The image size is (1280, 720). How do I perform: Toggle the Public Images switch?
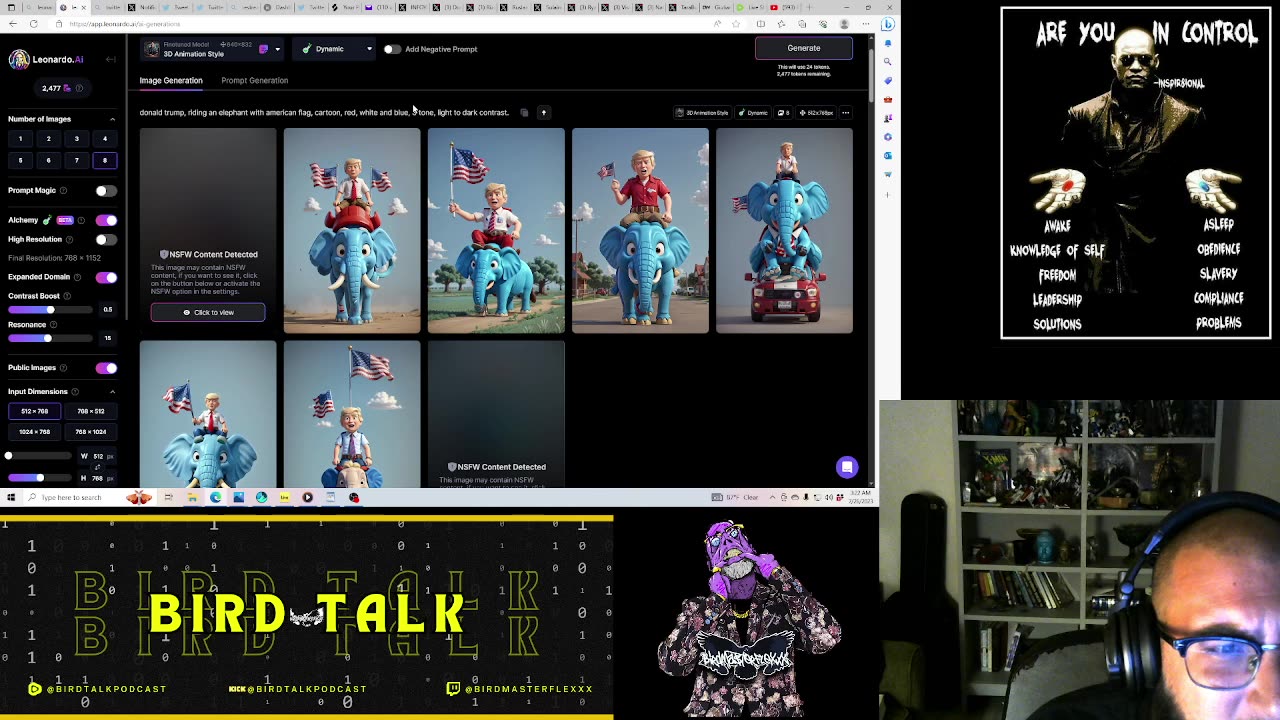pyautogui.click(x=106, y=368)
